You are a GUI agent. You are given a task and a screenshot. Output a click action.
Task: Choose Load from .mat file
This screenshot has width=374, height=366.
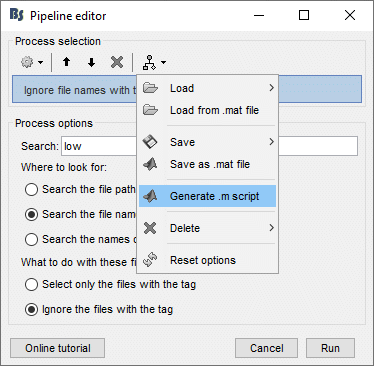point(207,110)
